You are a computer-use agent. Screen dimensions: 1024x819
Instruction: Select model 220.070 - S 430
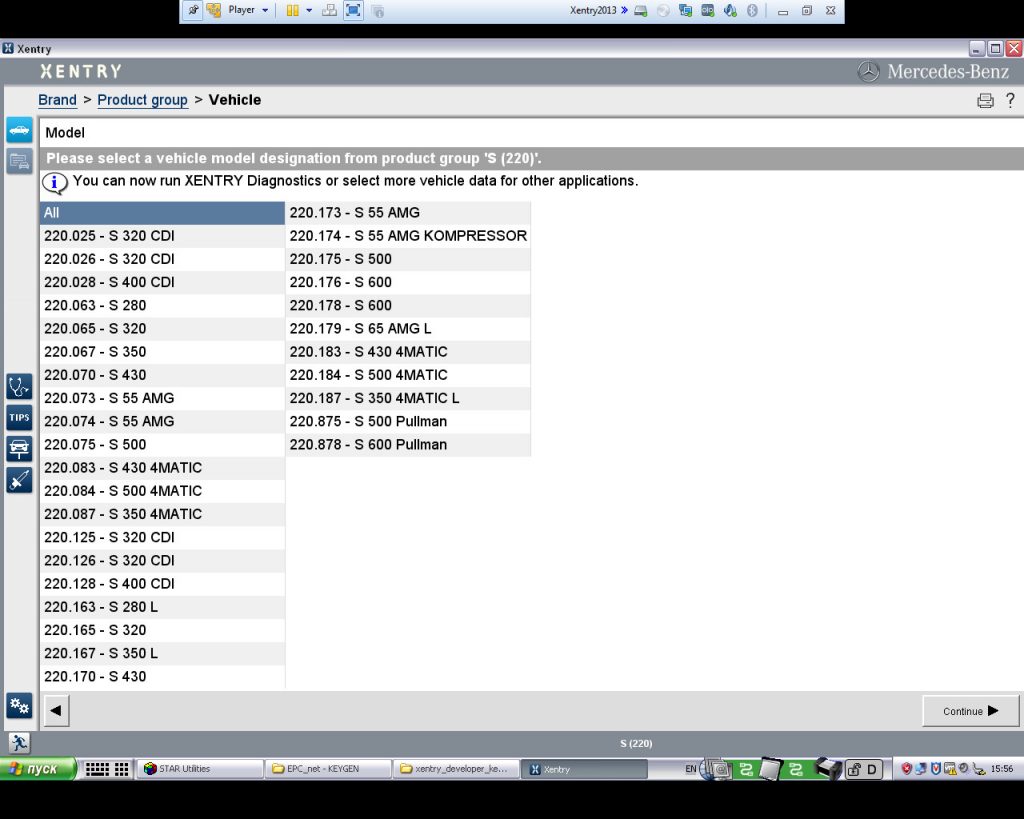point(163,375)
